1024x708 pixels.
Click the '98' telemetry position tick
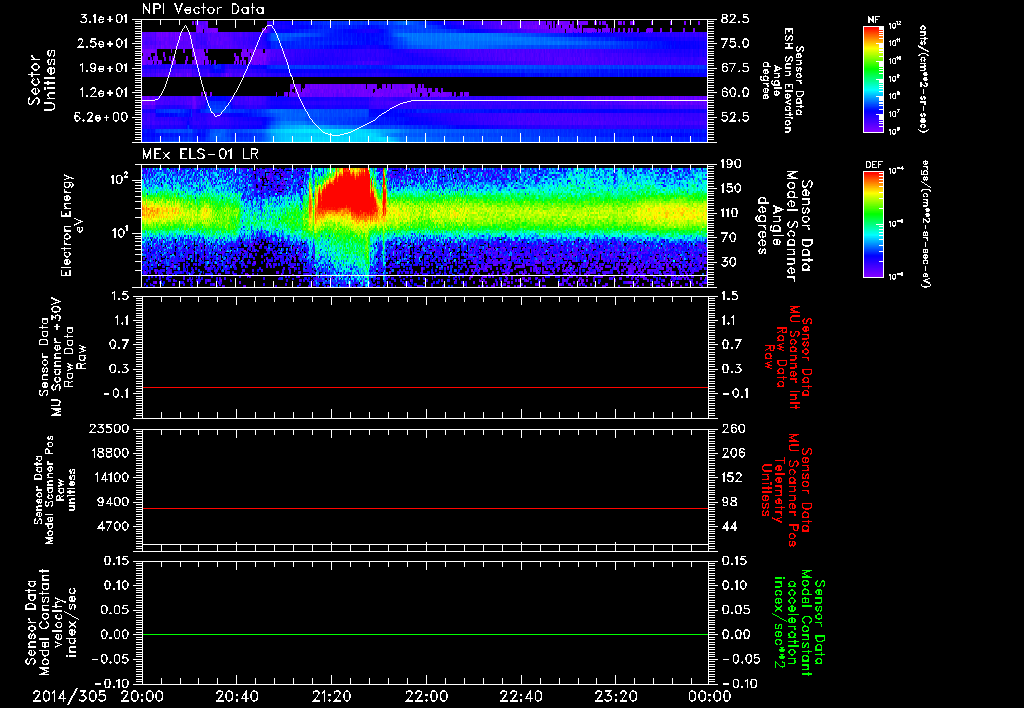point(729,502)
